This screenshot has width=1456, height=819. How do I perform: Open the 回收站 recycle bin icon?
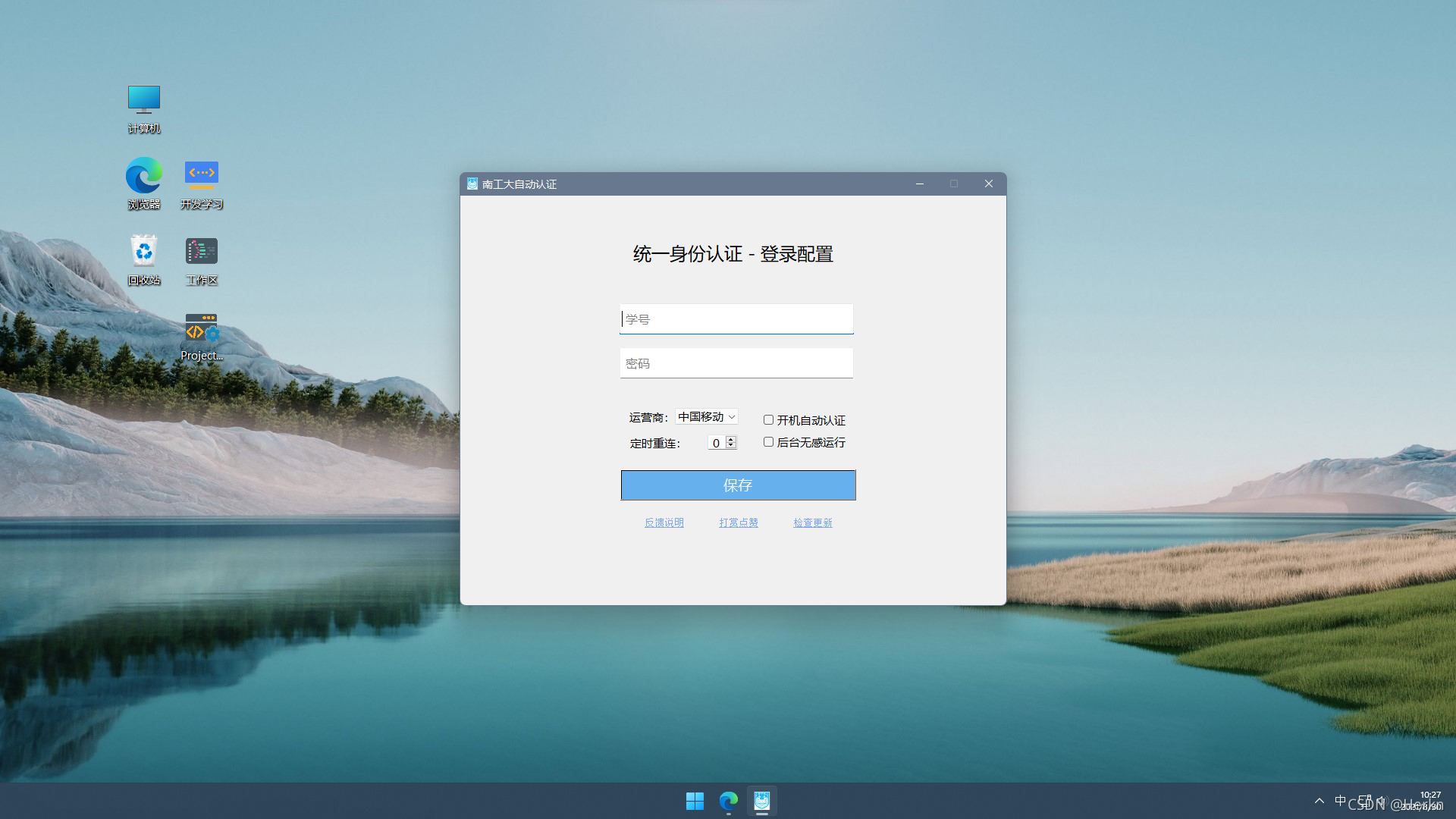[x=143, y=252]
